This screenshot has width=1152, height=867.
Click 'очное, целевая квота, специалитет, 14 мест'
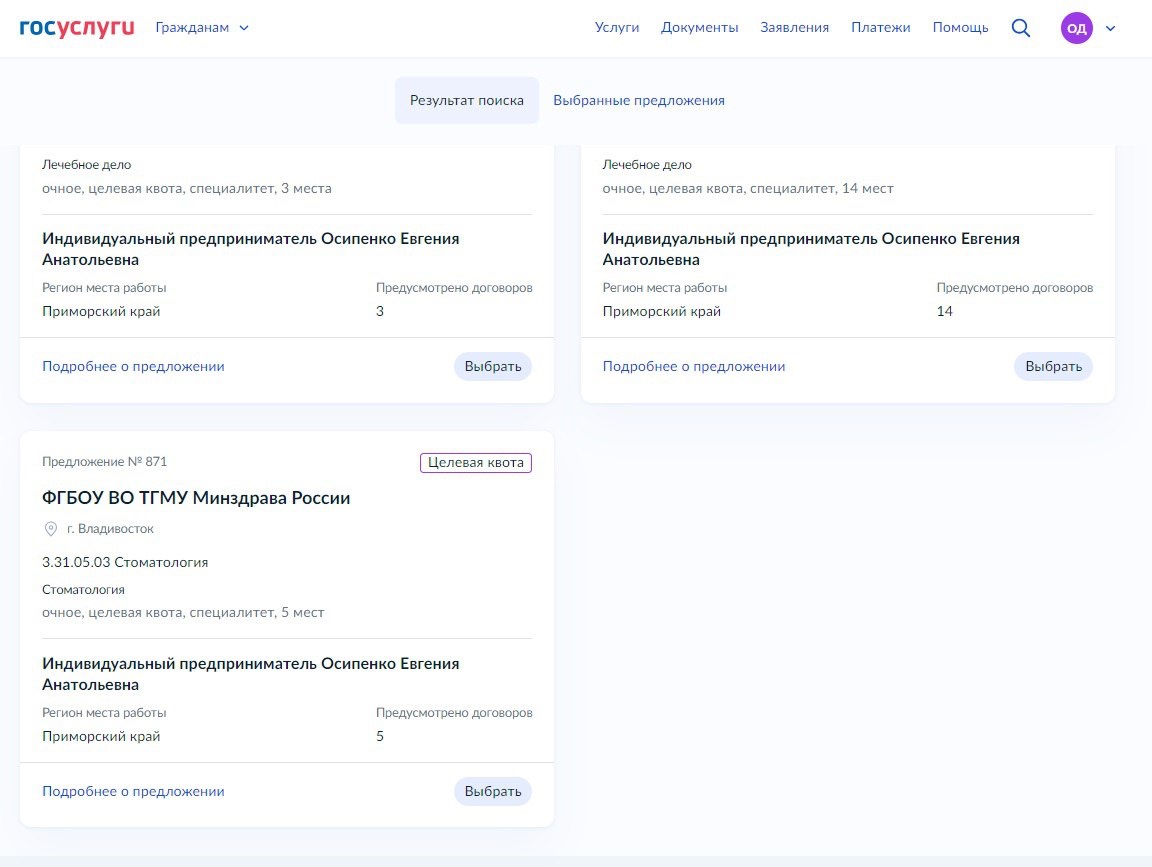click(x=748, y=188)
